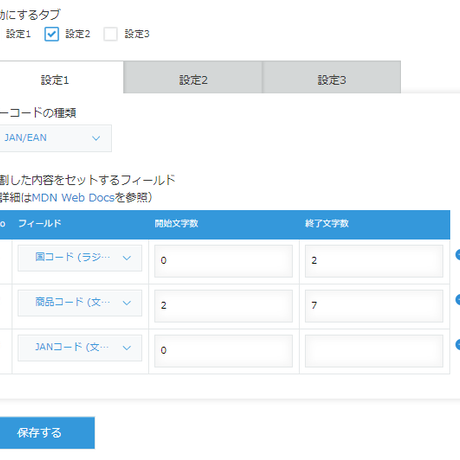Open the JANコード field dropdown
460x460 pixels.
80,348
